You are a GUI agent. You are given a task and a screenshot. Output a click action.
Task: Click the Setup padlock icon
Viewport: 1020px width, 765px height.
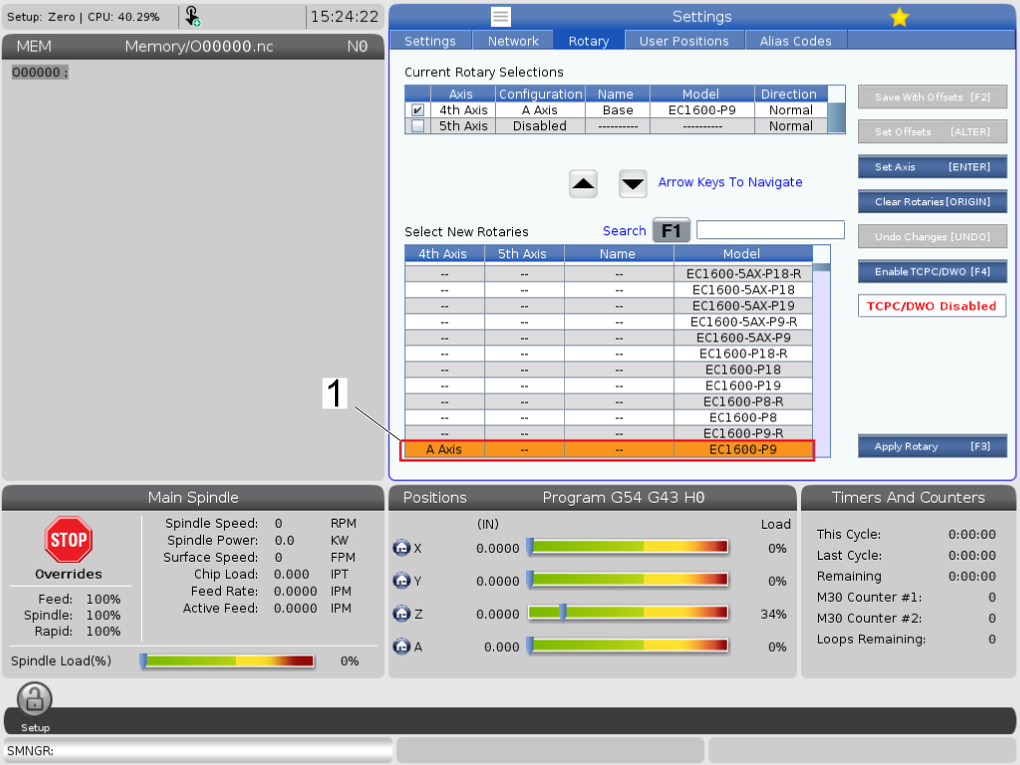coord(34,699)
